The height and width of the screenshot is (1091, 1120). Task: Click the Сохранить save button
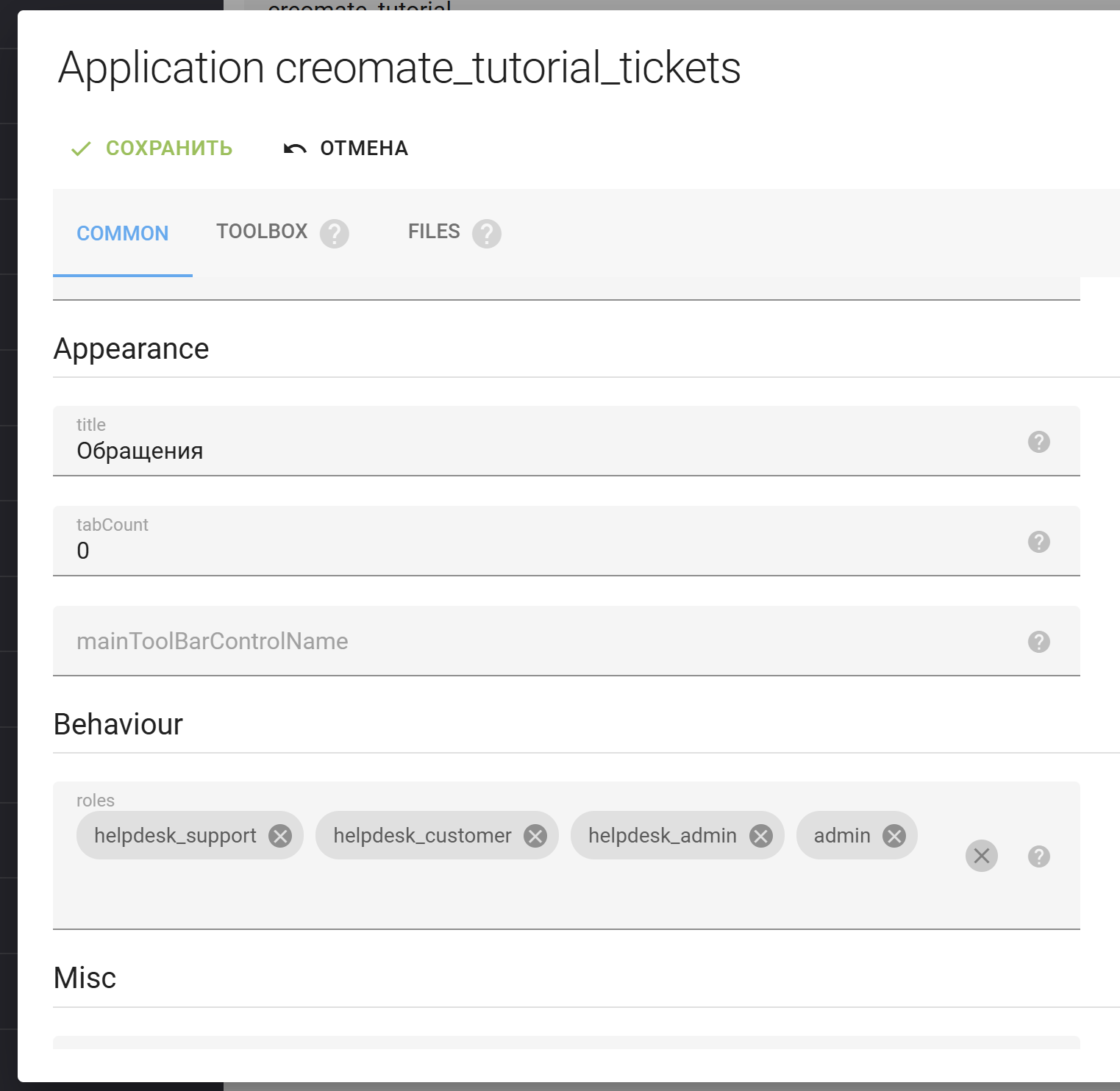click(152, 149)
